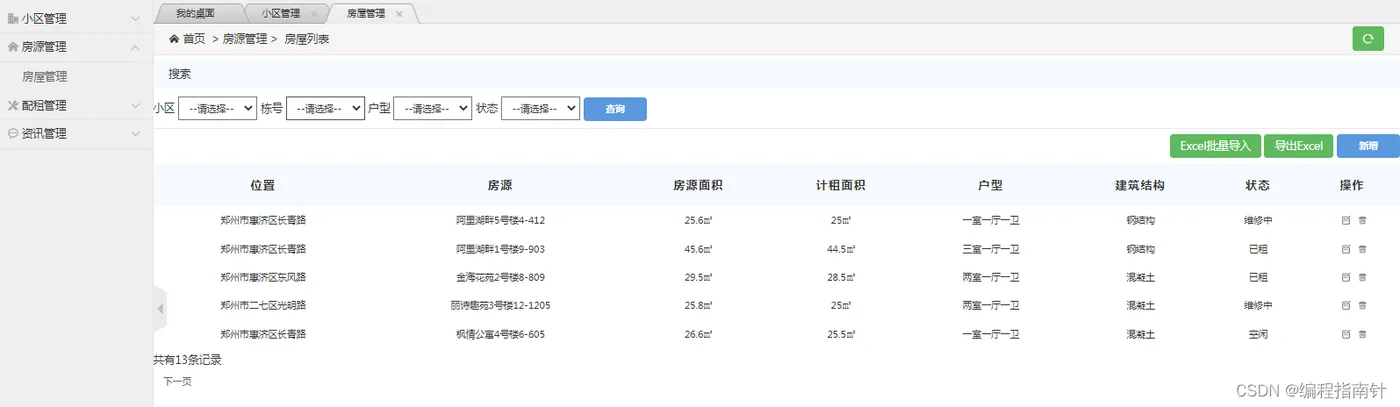Click the 26.6㎡ area cell
Image resolution: width=1400 pixels, height=407 pixels.
698,334
